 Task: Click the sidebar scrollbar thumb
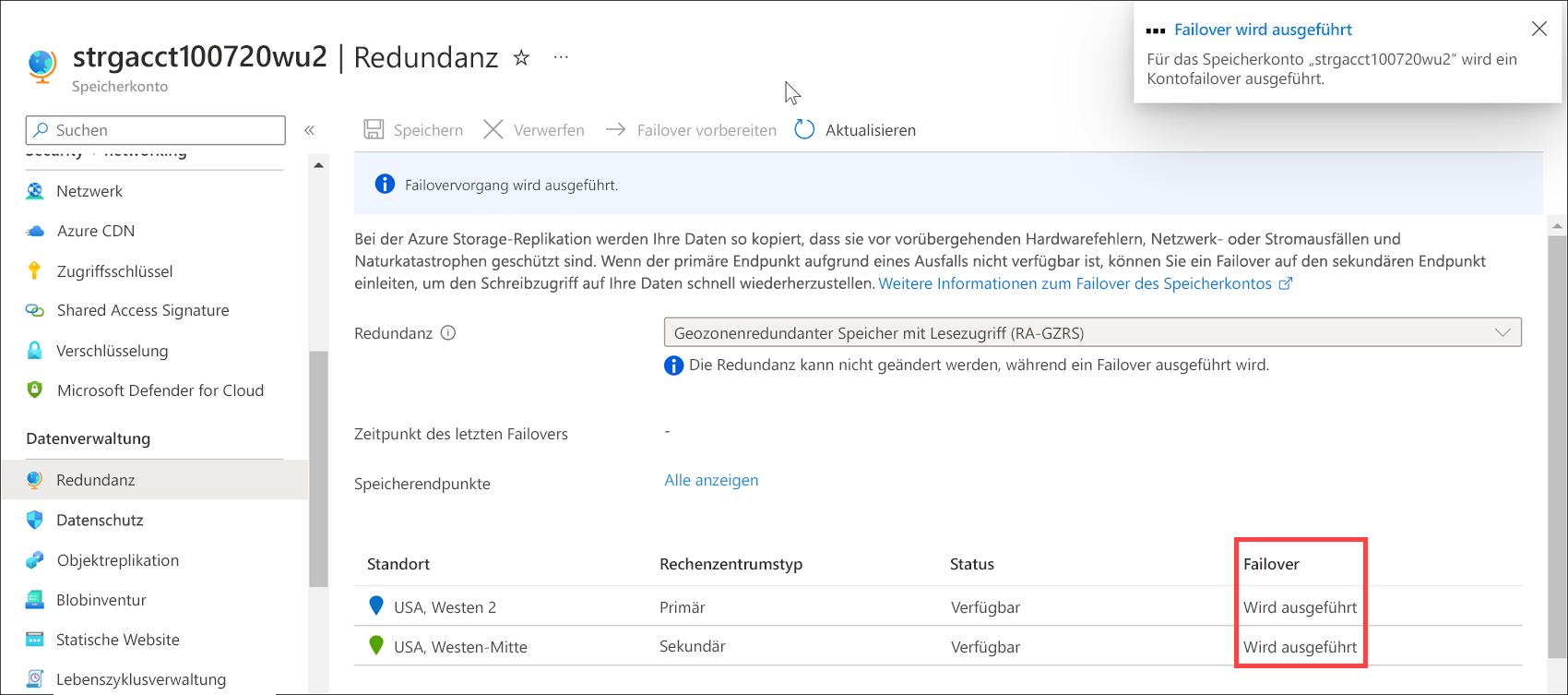click(318, 469)
